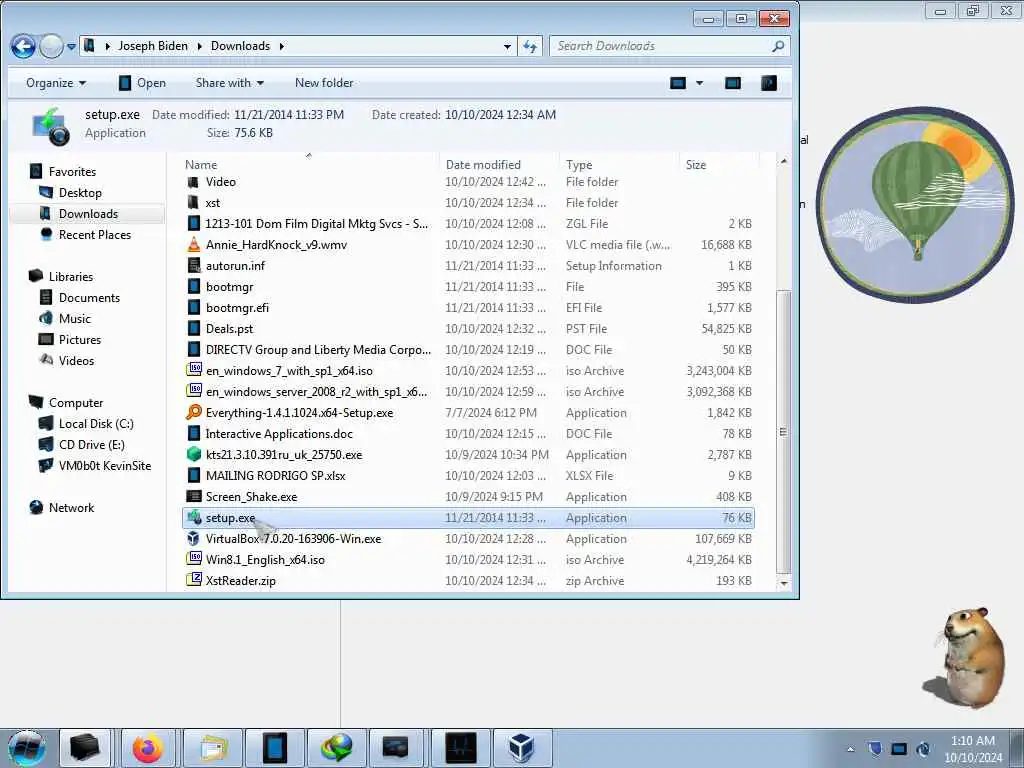Select the en_windows_7_with_sp1_x64.iso icon
This screenshot has width=1024, height=768.
pyautogui.click(x=194, y=370)
